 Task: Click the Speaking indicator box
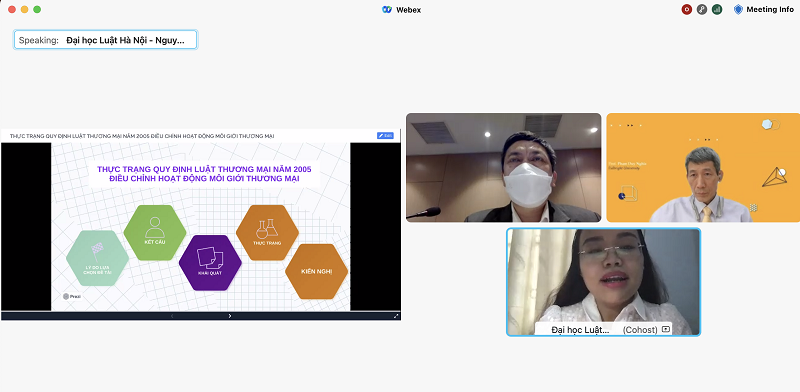pyautogui.click(x=106, y=40)
